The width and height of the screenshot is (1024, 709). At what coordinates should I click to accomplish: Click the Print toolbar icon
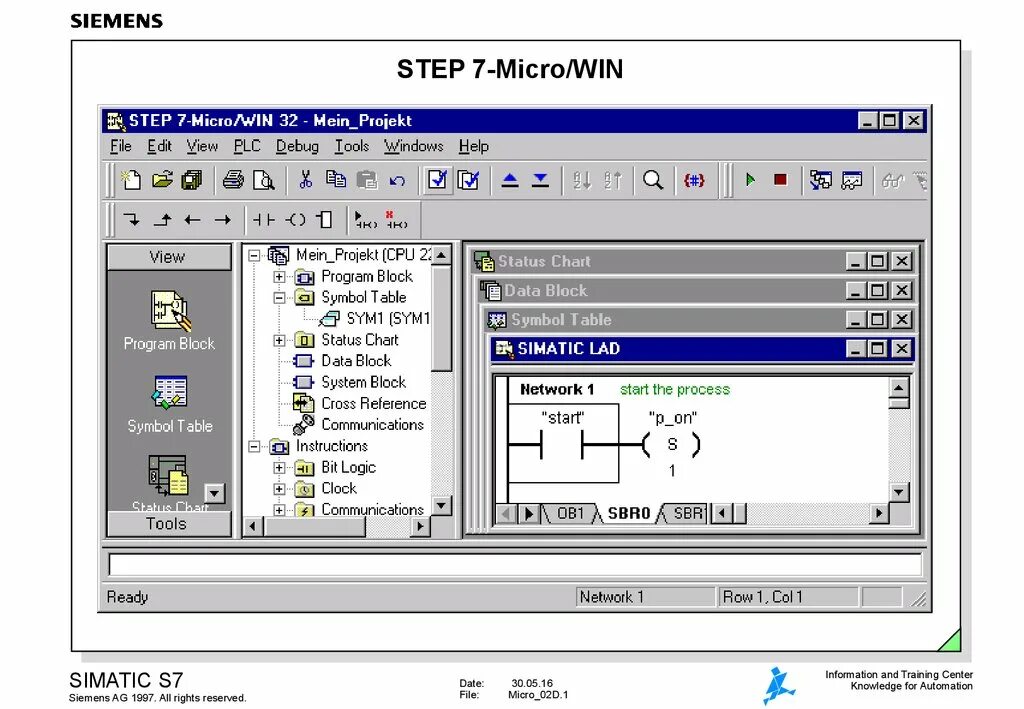(233, 180)
